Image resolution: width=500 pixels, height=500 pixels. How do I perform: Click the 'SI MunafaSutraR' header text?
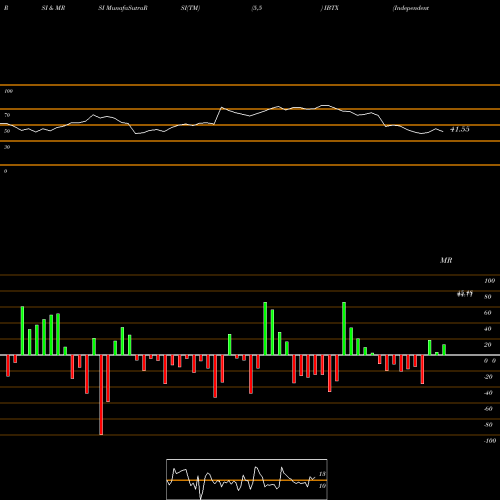(123, 8)
